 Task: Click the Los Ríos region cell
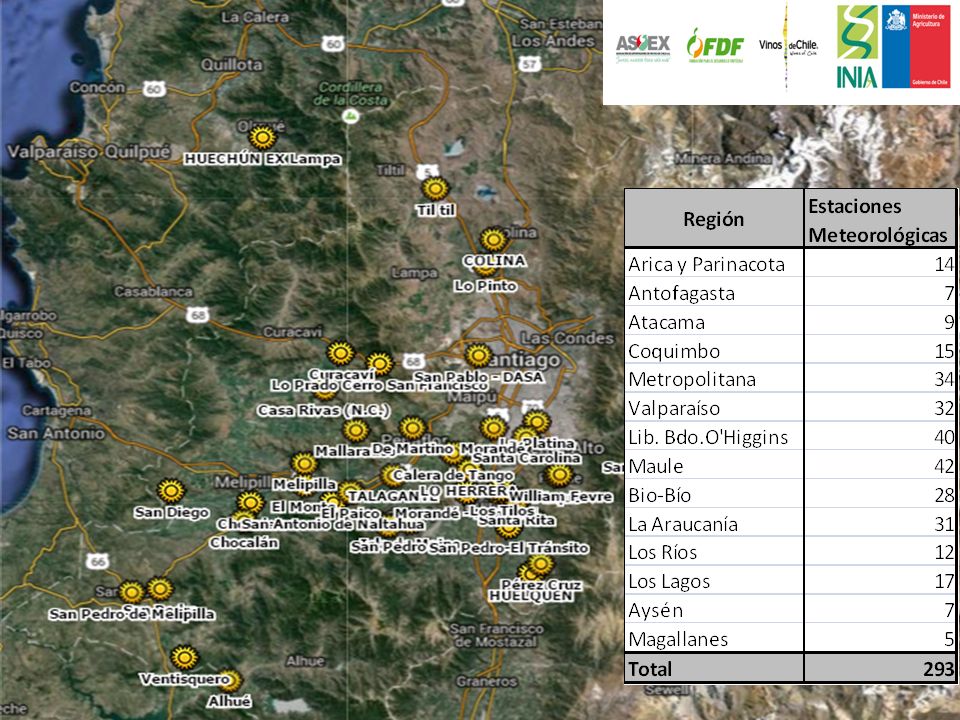(714, 552)
